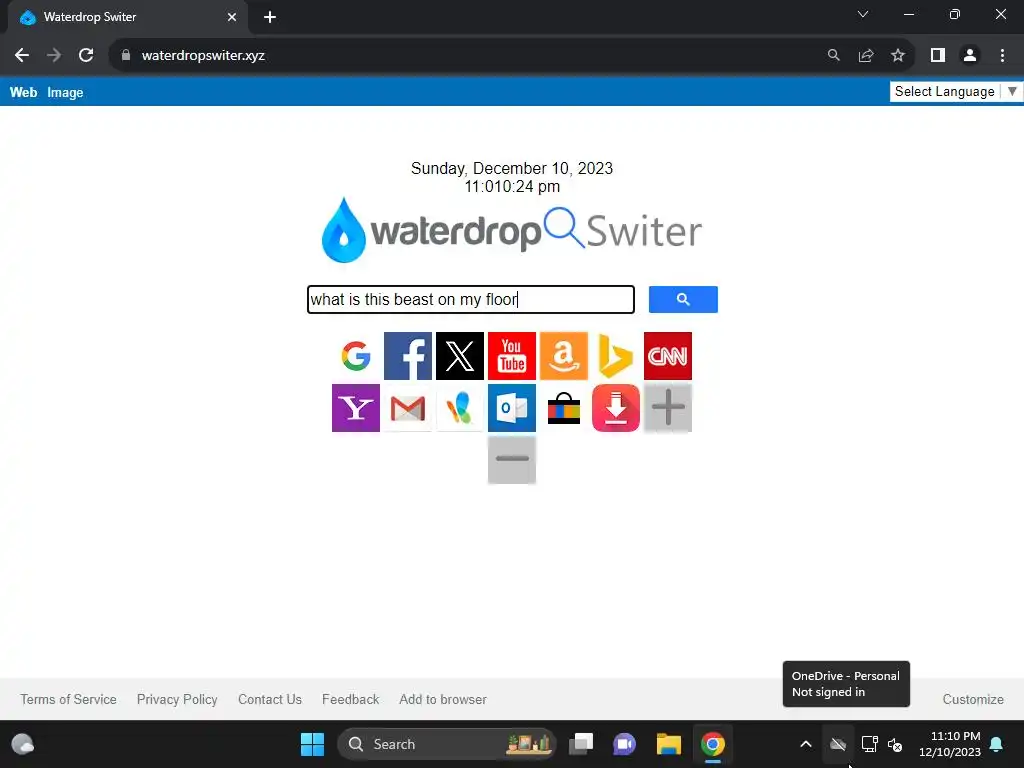Open the Gmail shortcut tile

pos(408,408)
